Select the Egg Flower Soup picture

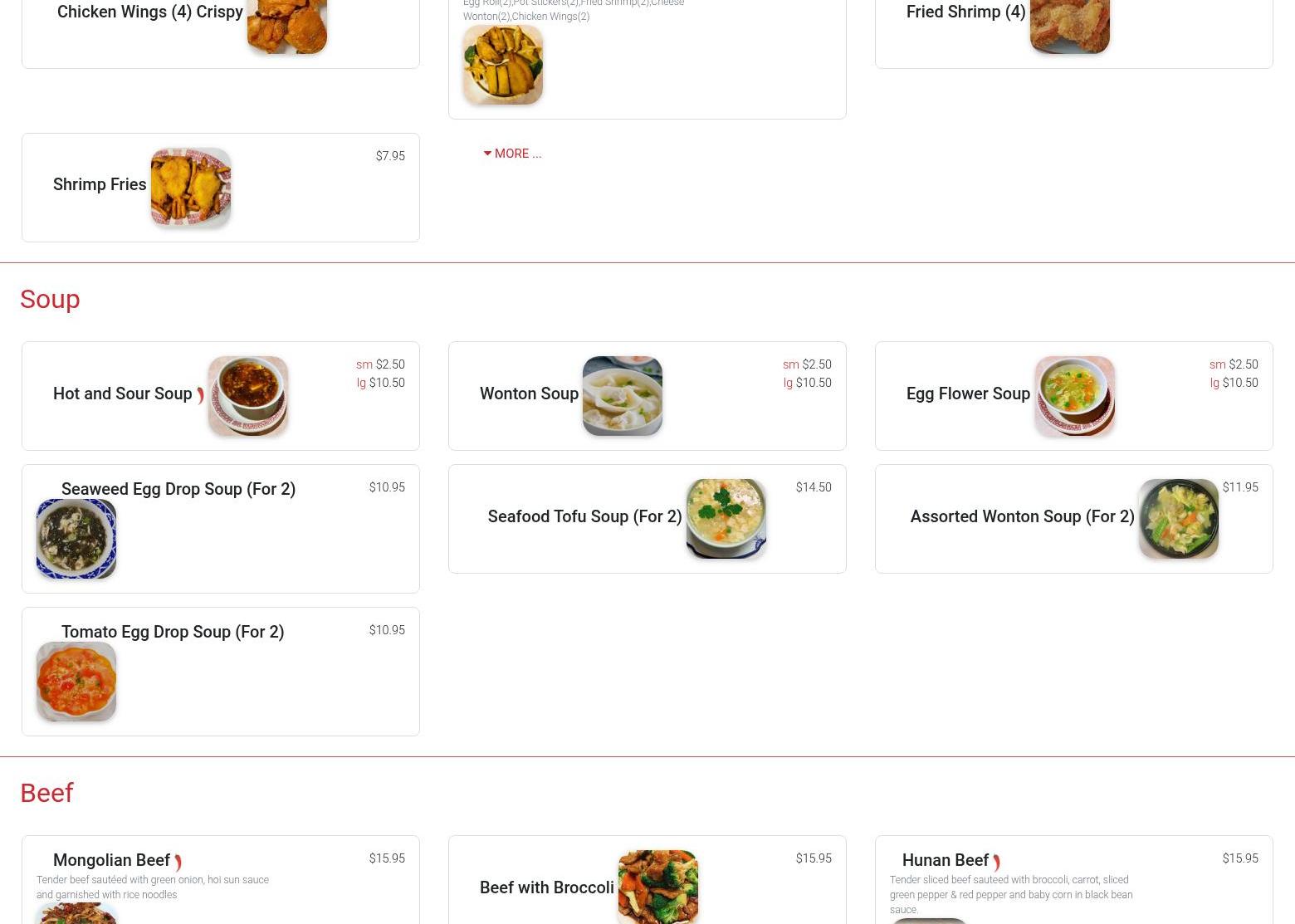pyautogui.click(x=1074, y=396)
